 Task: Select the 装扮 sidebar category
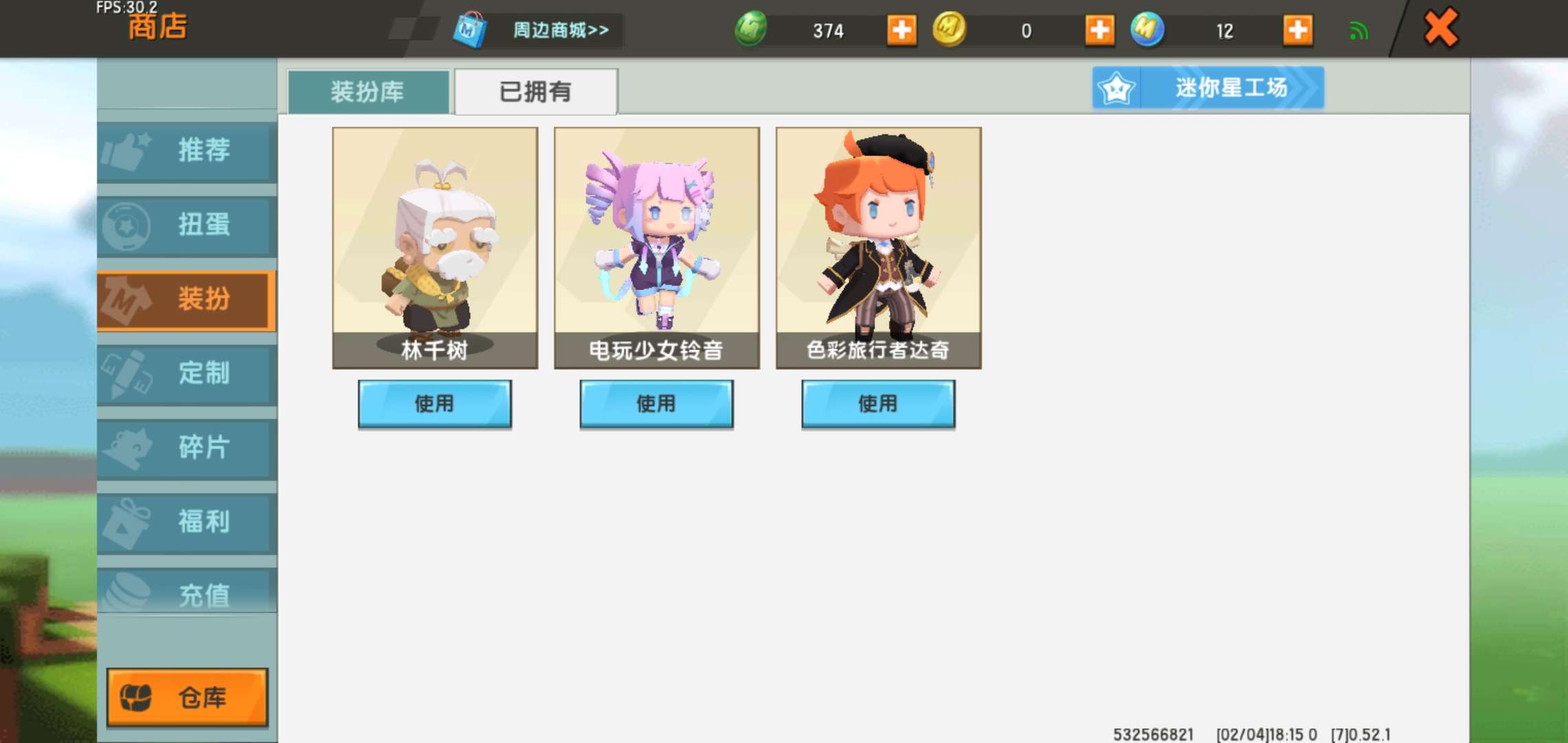click(x=187, y=299)
